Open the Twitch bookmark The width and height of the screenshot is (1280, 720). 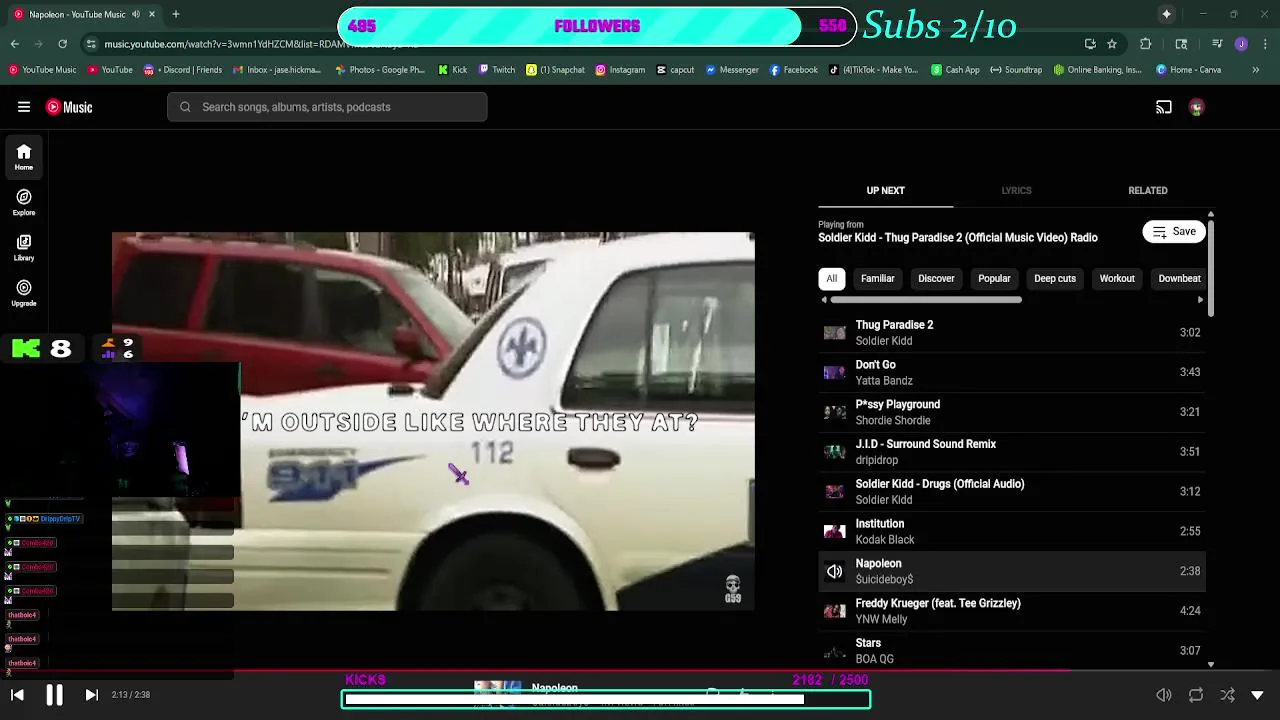coord(497,70)
